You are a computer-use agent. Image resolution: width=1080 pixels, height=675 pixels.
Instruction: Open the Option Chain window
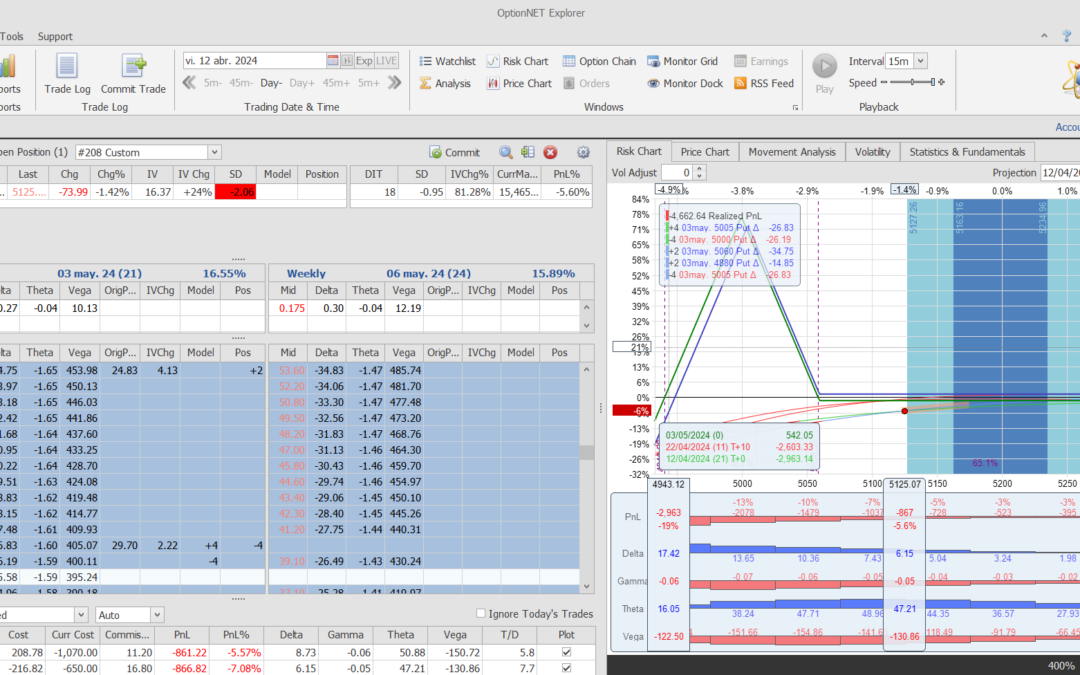tap(599, 61)
